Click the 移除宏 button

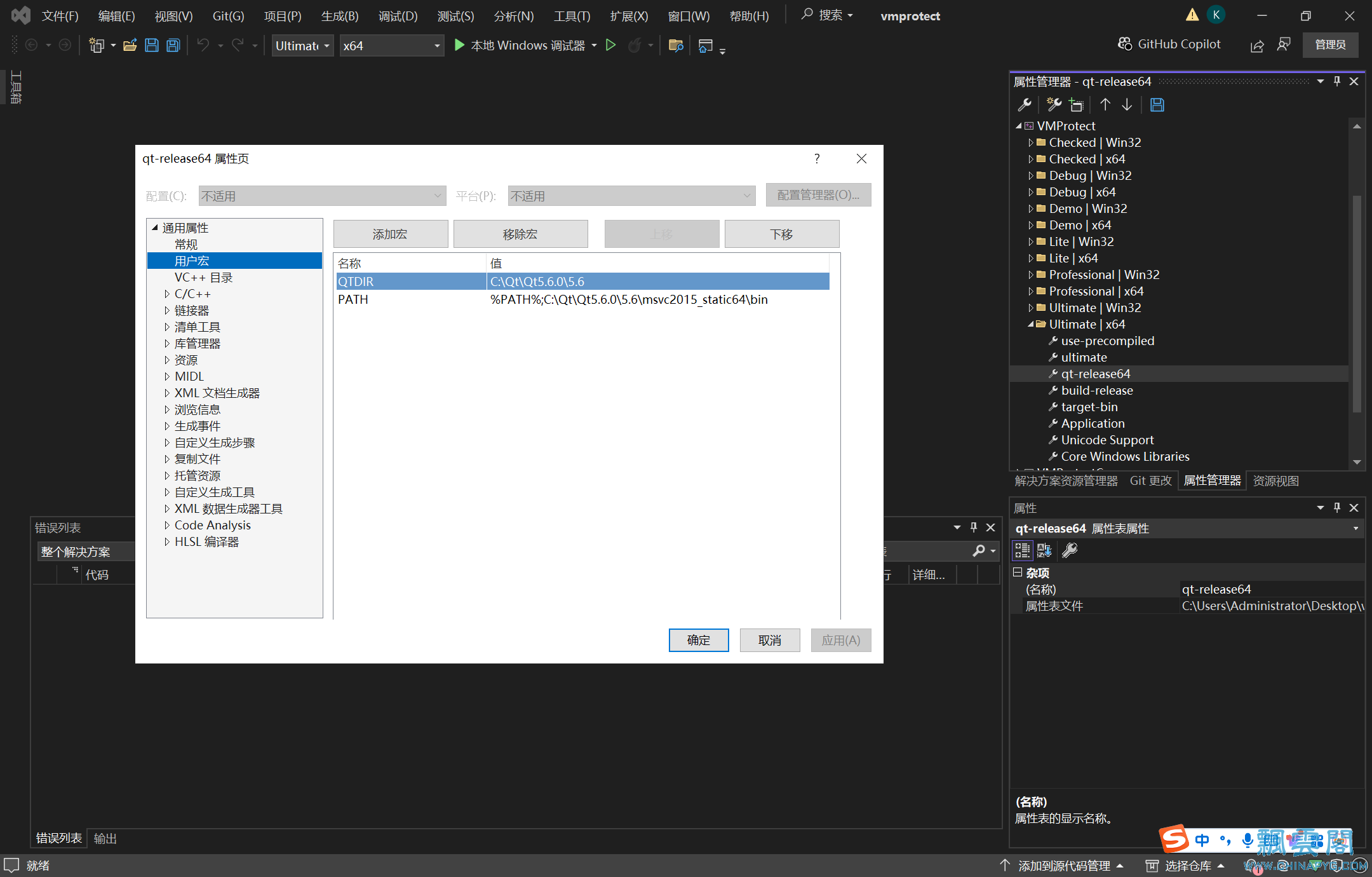pos(520,234)
